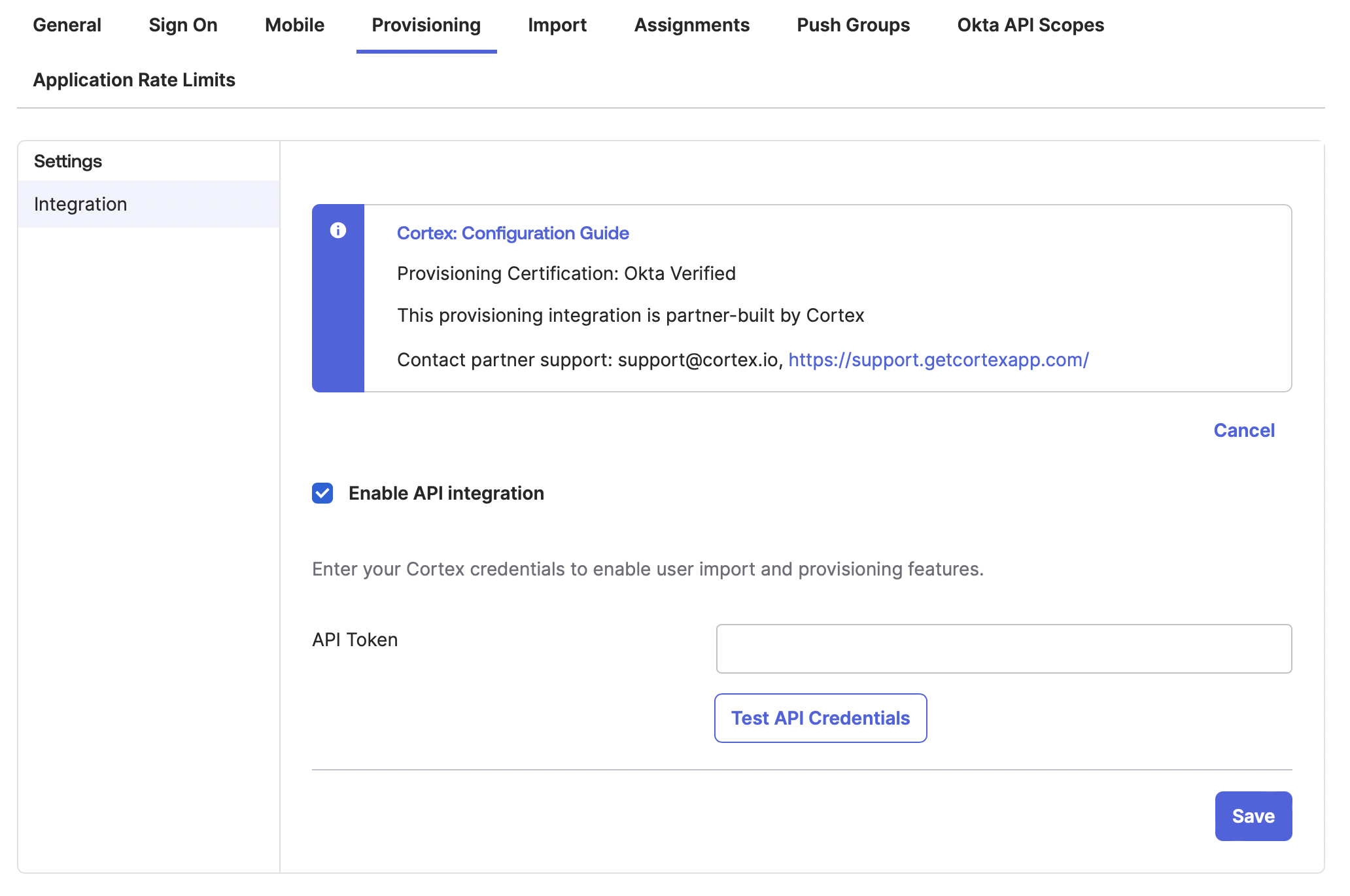The height and width of the screenshot is (896, 1350).
Task: Switch to the Sign On tab
Action: click(x=183, y=25)
